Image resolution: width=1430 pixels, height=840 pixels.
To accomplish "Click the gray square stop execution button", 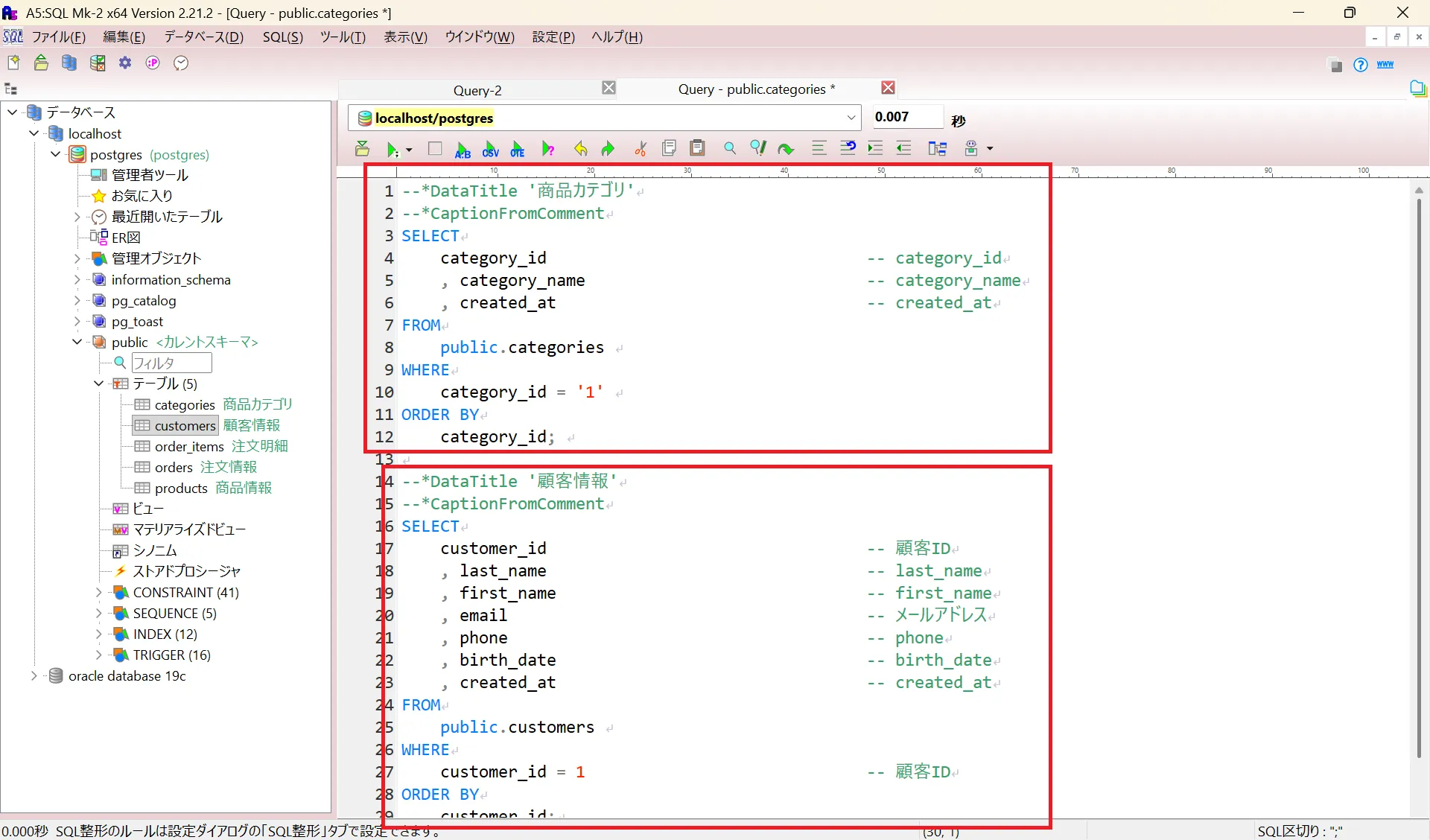I will pyautogui.click(x=435, y=148).
